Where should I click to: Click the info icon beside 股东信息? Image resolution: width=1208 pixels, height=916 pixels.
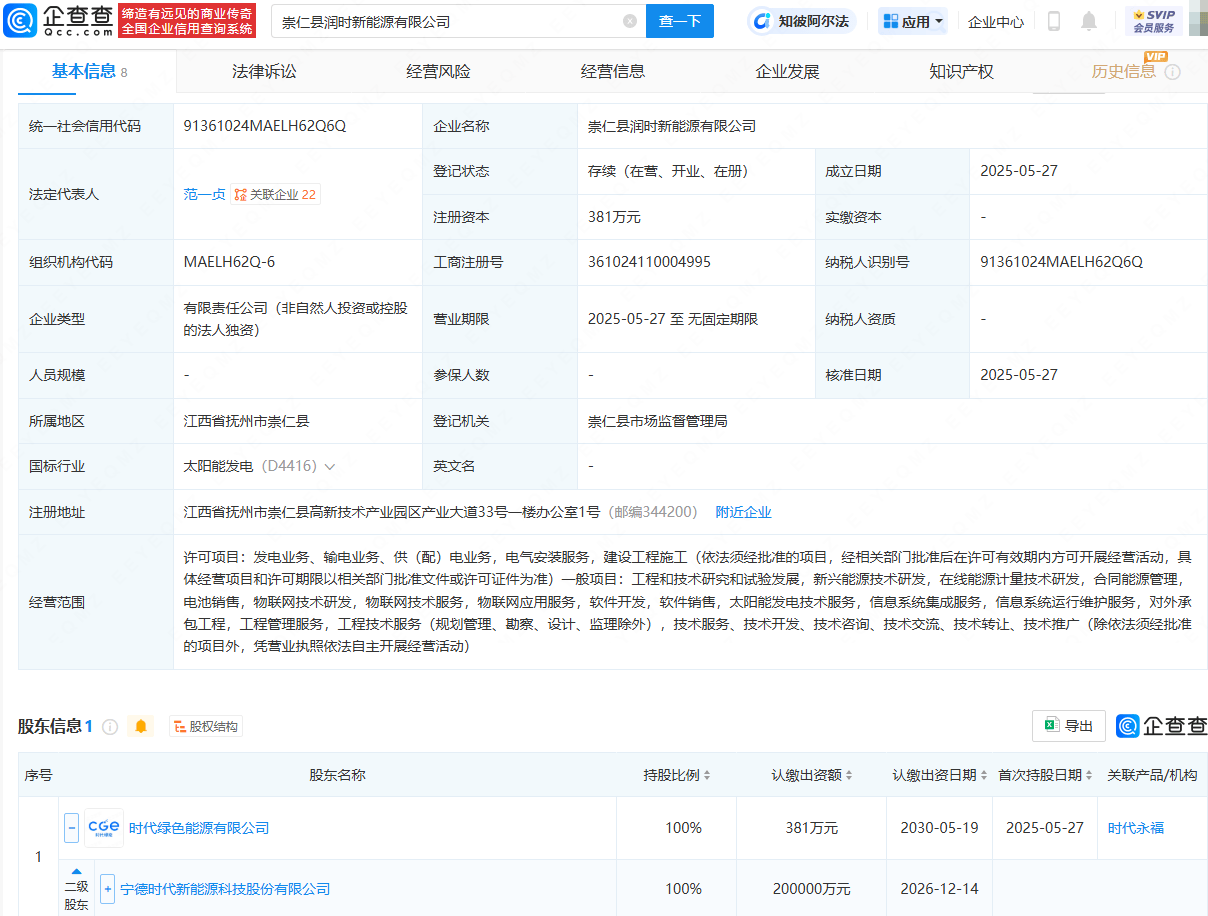(110, 727)
